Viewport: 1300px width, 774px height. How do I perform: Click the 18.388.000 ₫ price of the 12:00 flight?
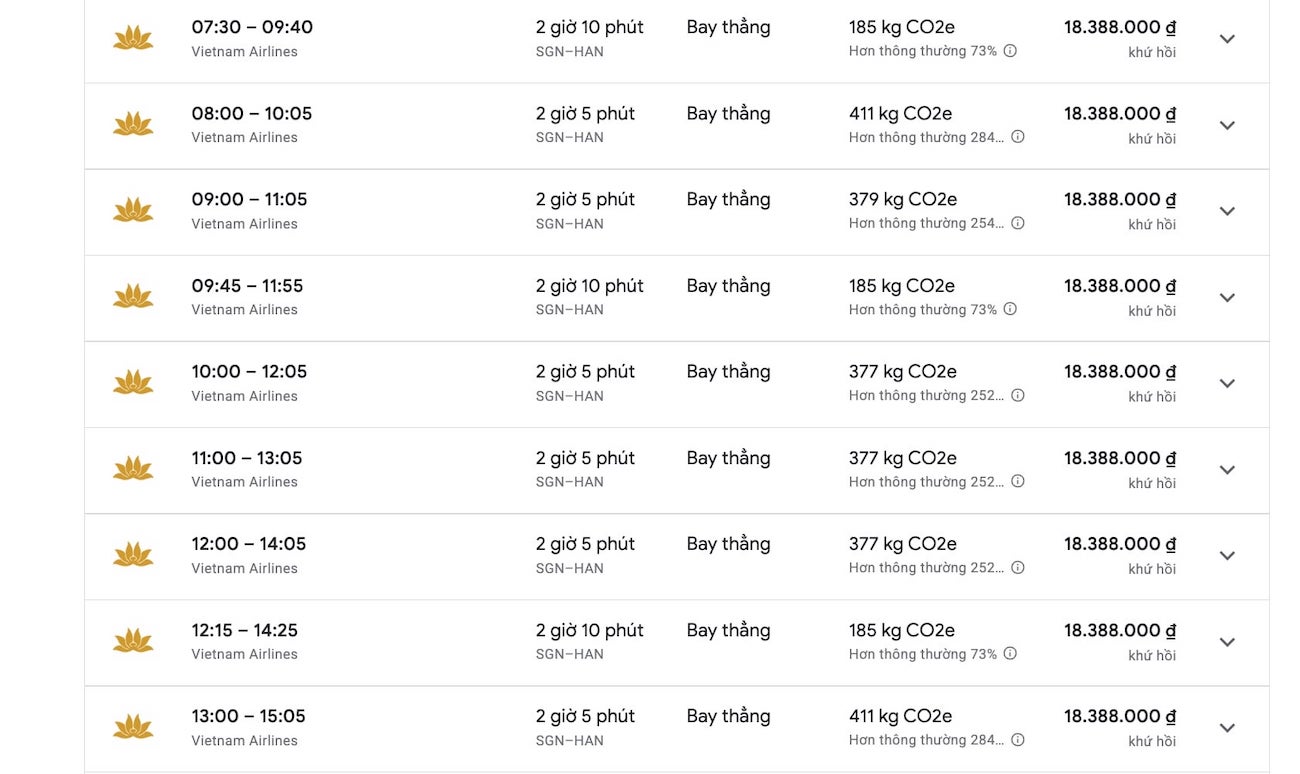click(x=1119, y=544)
